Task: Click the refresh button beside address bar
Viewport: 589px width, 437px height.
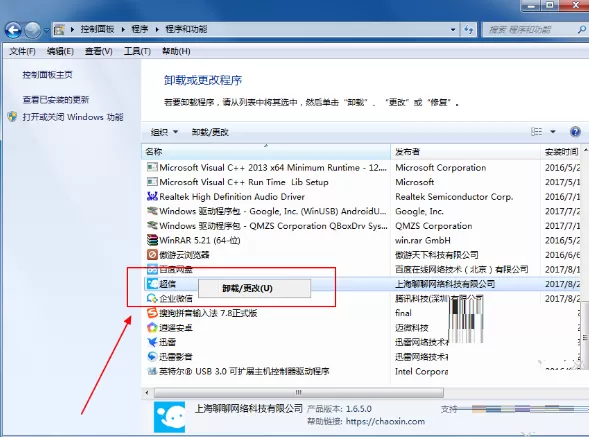Action: click(x=469, y=30)
